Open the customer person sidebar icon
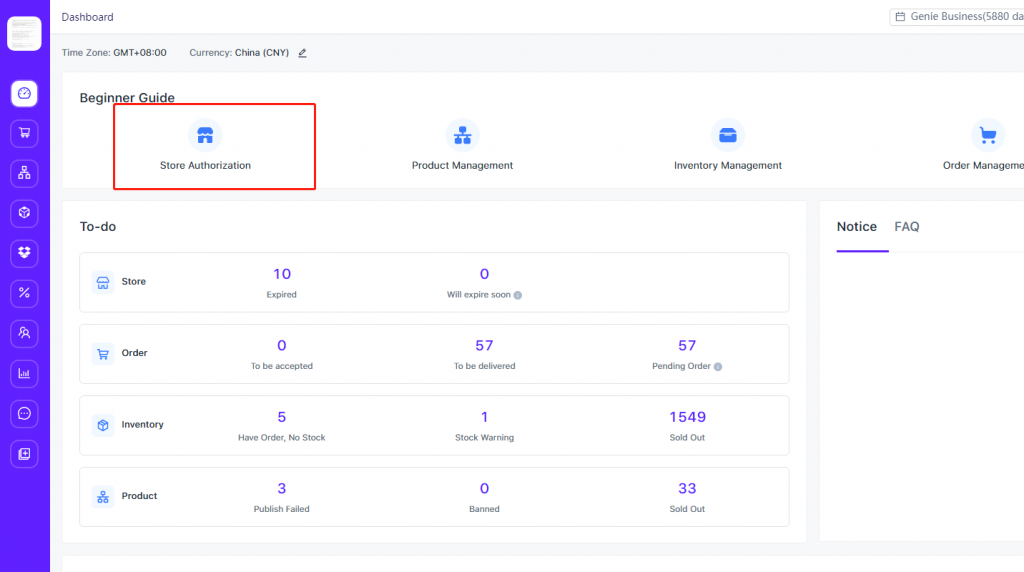Screen dimensions: 1024x572 24,333
